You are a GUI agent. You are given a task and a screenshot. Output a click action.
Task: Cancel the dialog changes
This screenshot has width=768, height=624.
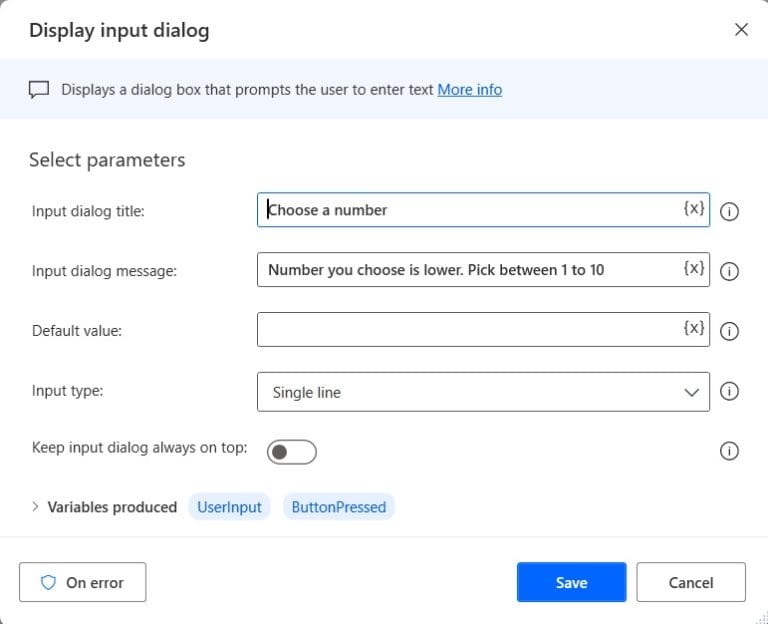(x=691, y=582)
